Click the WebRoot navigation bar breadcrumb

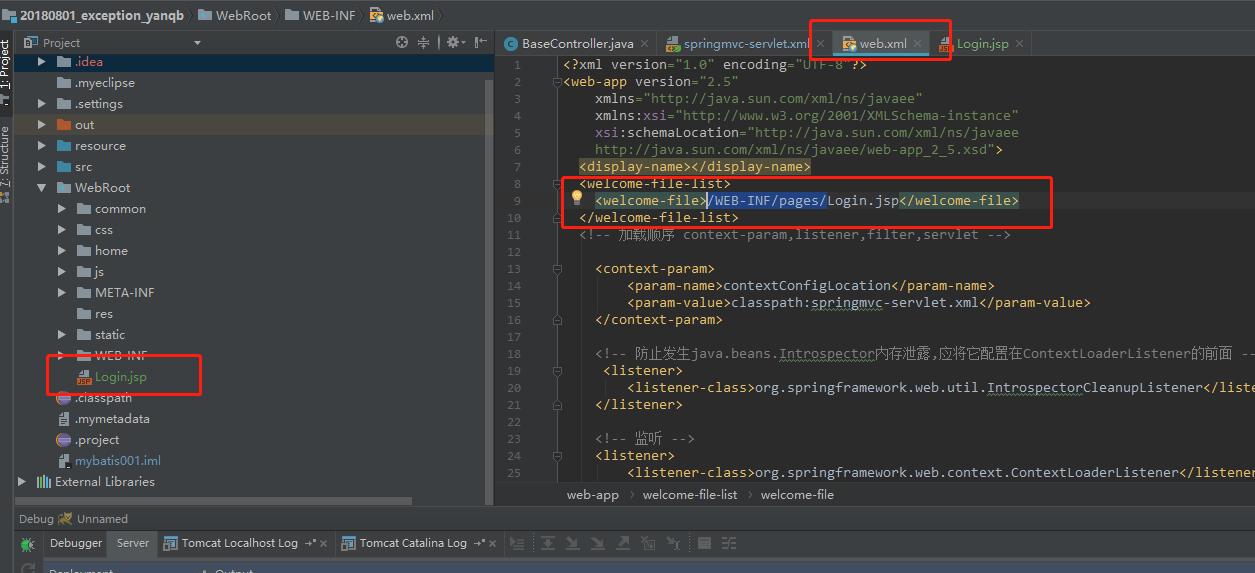pos(235,15)
